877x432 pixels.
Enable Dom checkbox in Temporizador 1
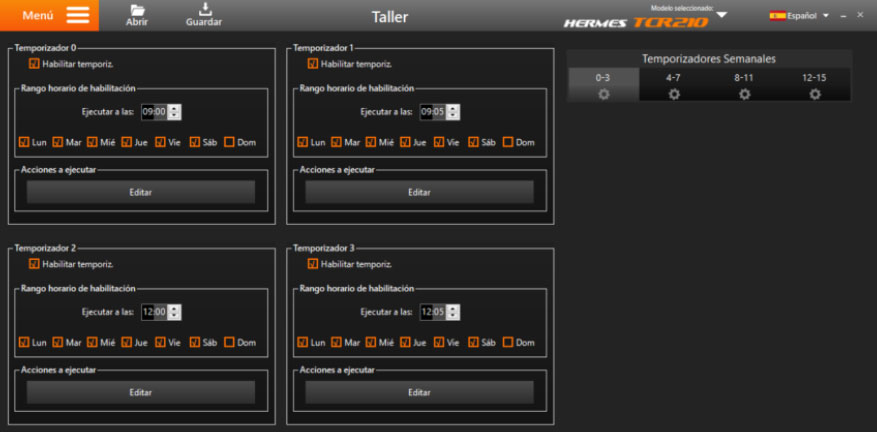tap(509, 142)
